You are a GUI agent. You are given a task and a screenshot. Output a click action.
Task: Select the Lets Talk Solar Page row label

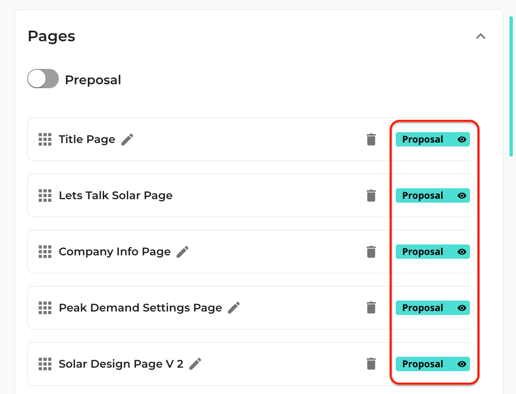click(116, 195)
